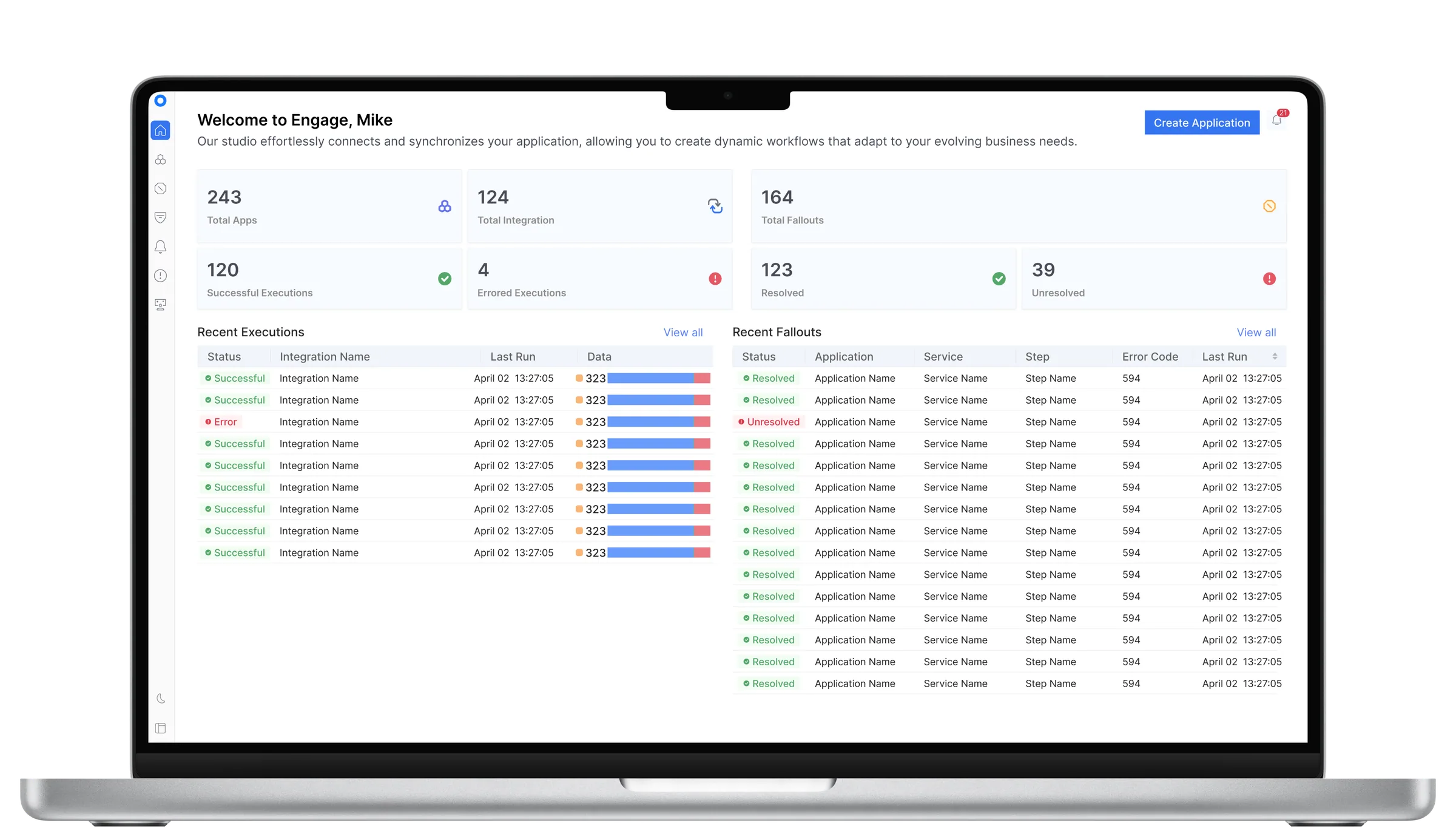Click the 243 Total Apps card

tap(329, 206)
